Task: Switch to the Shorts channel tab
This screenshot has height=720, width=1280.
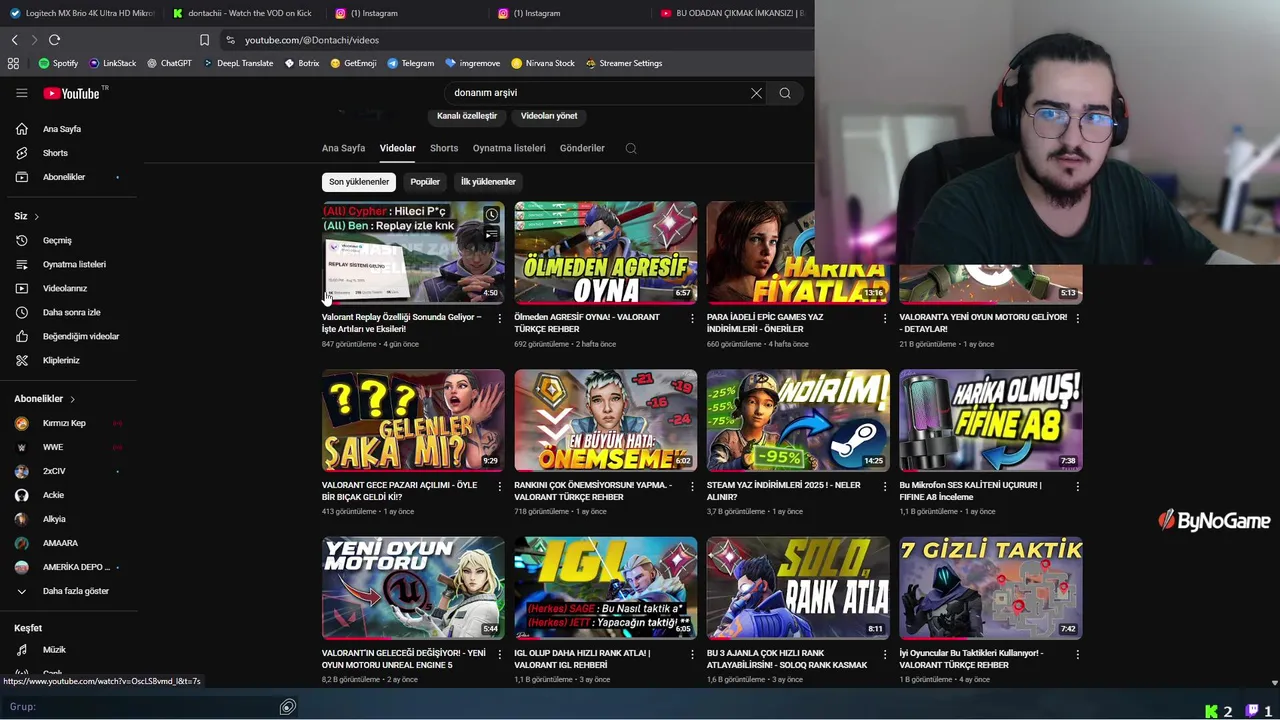Action: pyautogui.click(x=444, y=148)
